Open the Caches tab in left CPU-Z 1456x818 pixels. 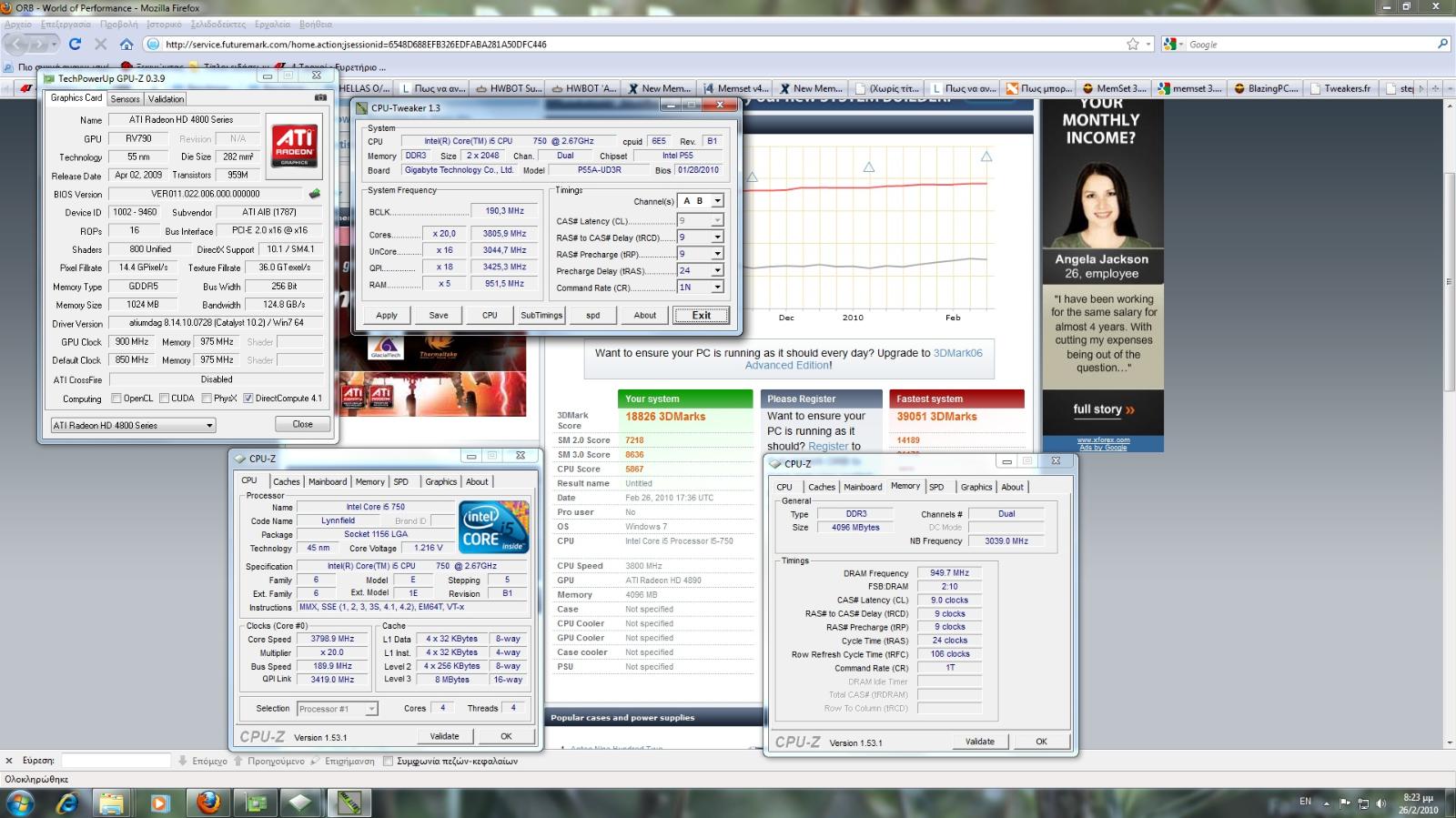(x=287, y=482)
